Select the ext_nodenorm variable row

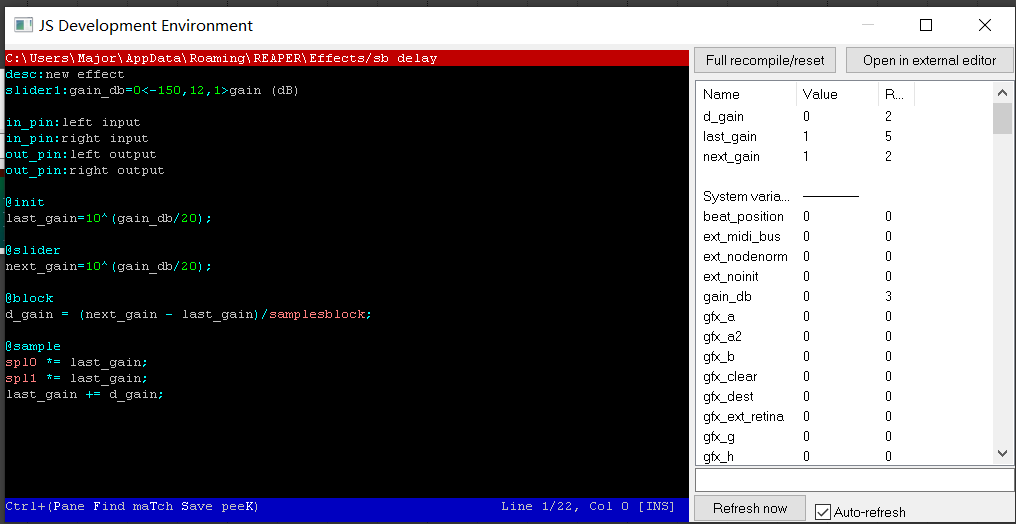[x=844, y=256]
